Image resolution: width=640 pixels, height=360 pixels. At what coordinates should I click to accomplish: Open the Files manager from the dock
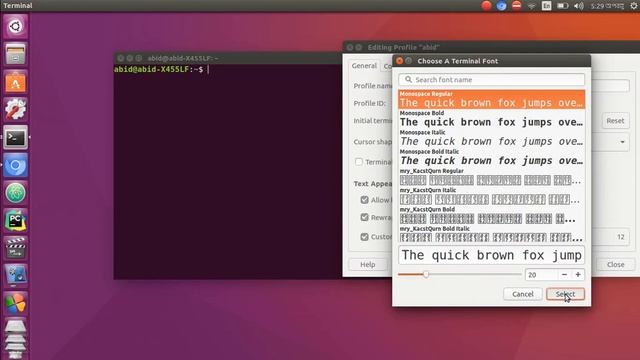[x=16, y=54]
